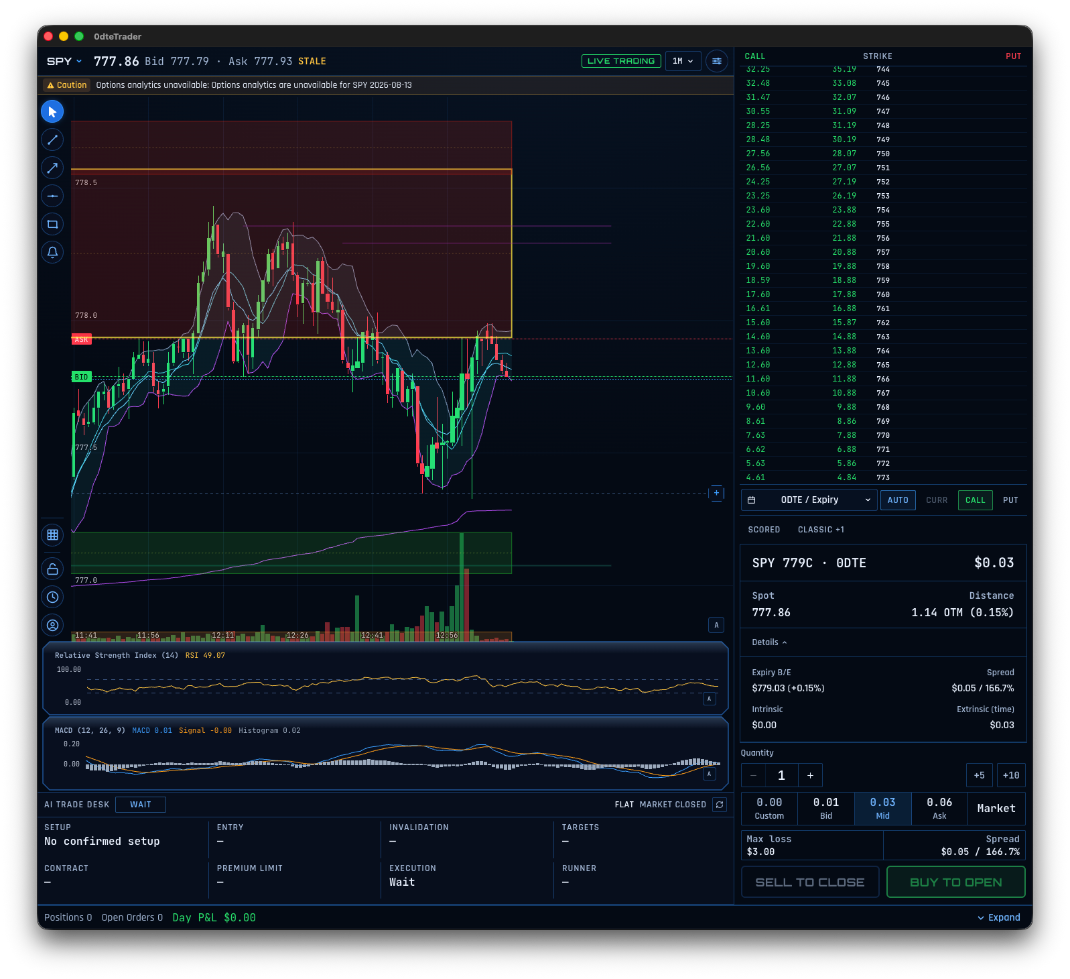Select PUT option type
This screenshot has height=979, width=1070.
tap(1011, 500)
